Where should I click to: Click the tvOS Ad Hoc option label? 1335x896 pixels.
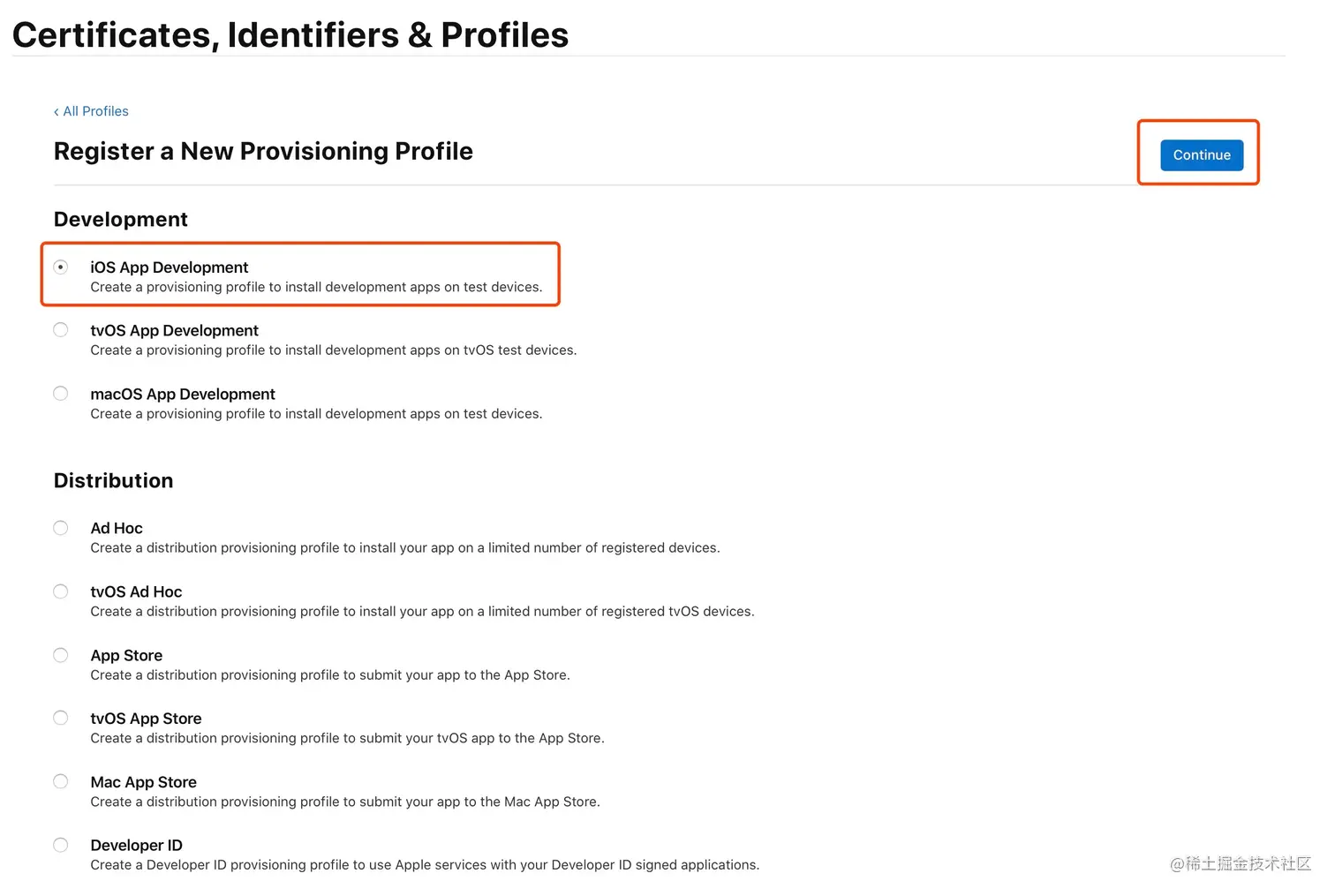pyautogui.click(x=136, y=592)
